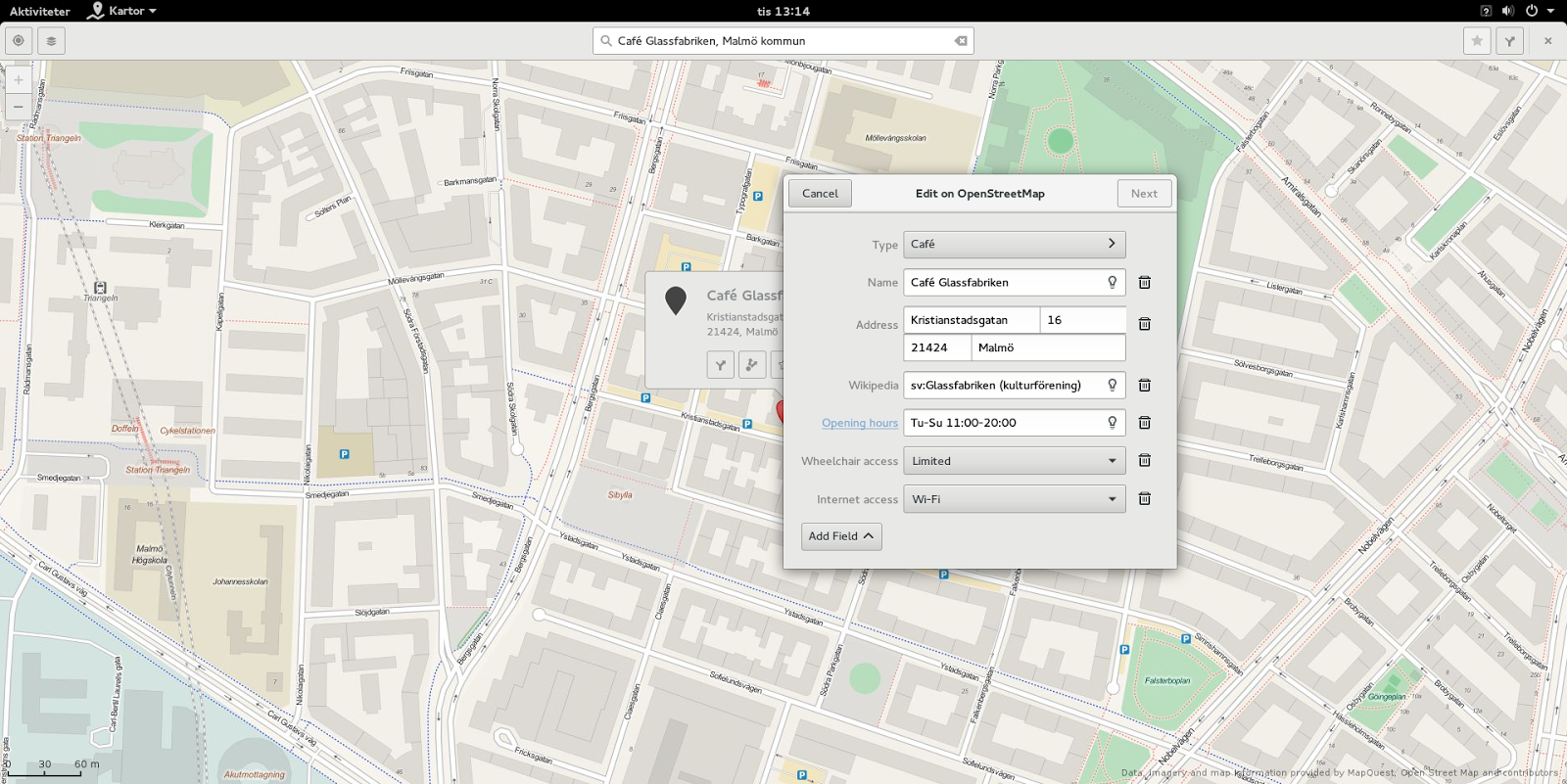Click route button in Café place bubble
The height and width of the screenshot is (784, 1567).
(x=721, y=365)
